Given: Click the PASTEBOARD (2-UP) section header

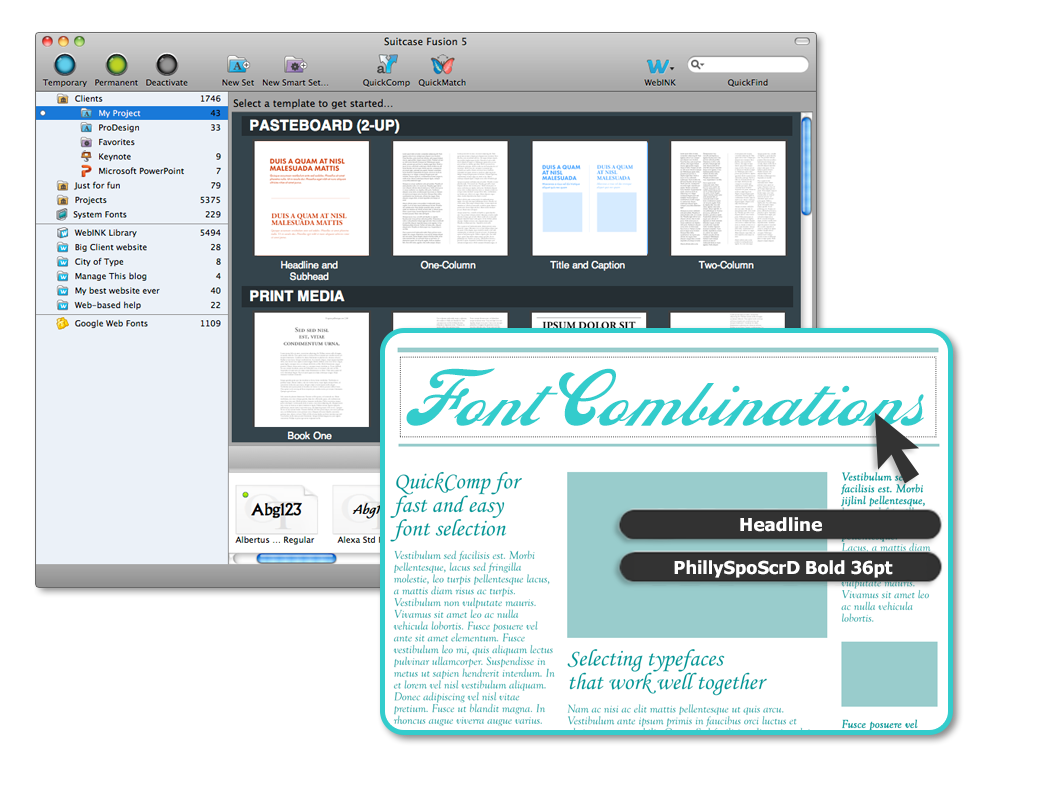Looking at the screenshot, I should [516, 126].
